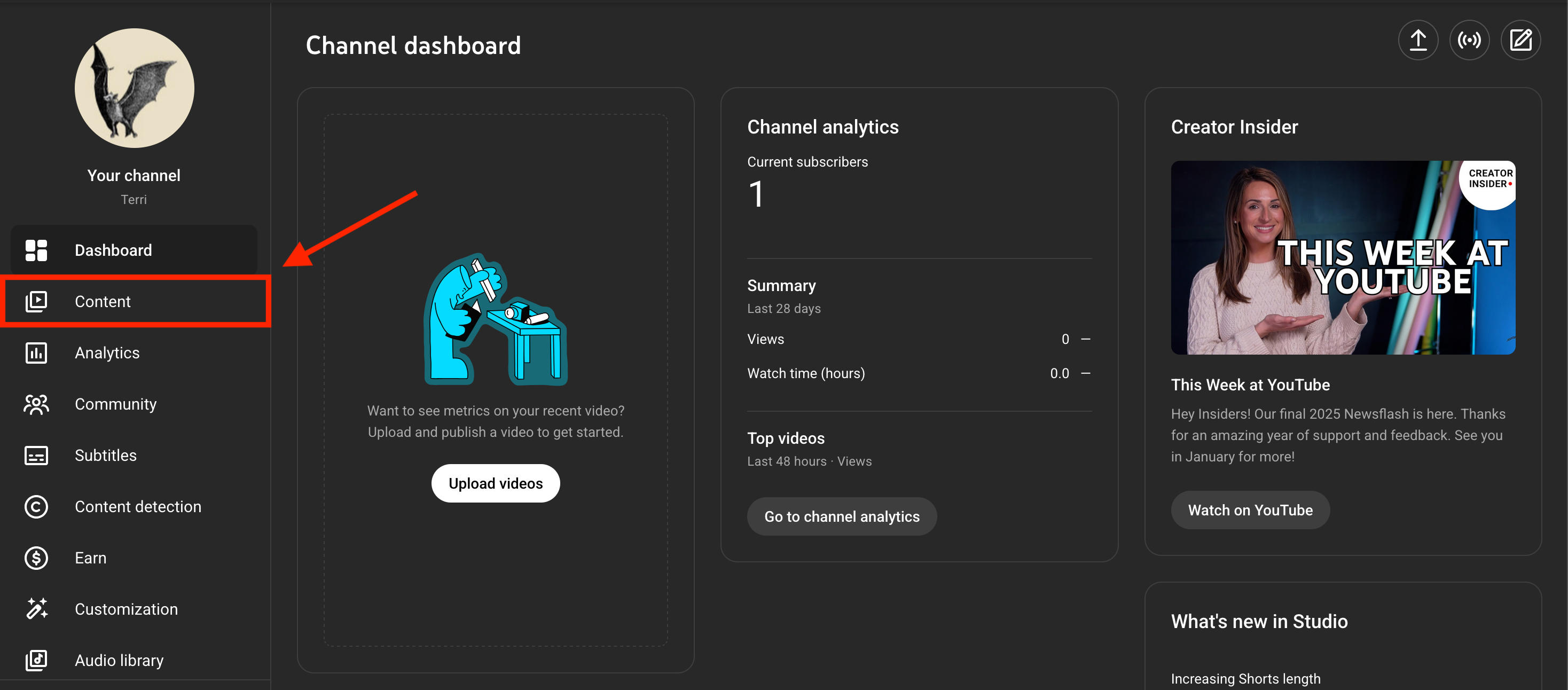Click the bat channel profile picture
The image size is (1568, 690).
pyautogui.click(x=134, y=88)
